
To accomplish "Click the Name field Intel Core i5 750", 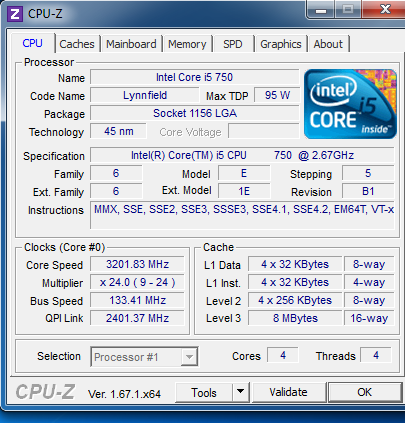I will point(194,77).
